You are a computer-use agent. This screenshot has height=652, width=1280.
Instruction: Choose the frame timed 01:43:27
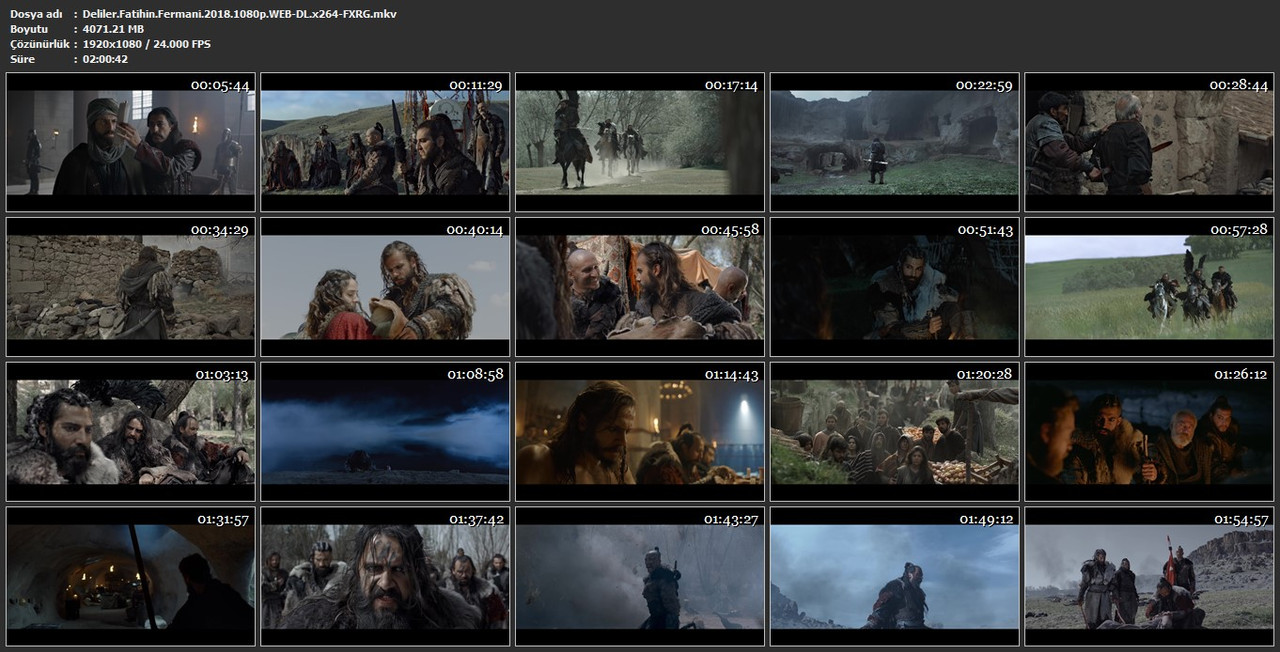pyautogui.click(x=640, y=577)
